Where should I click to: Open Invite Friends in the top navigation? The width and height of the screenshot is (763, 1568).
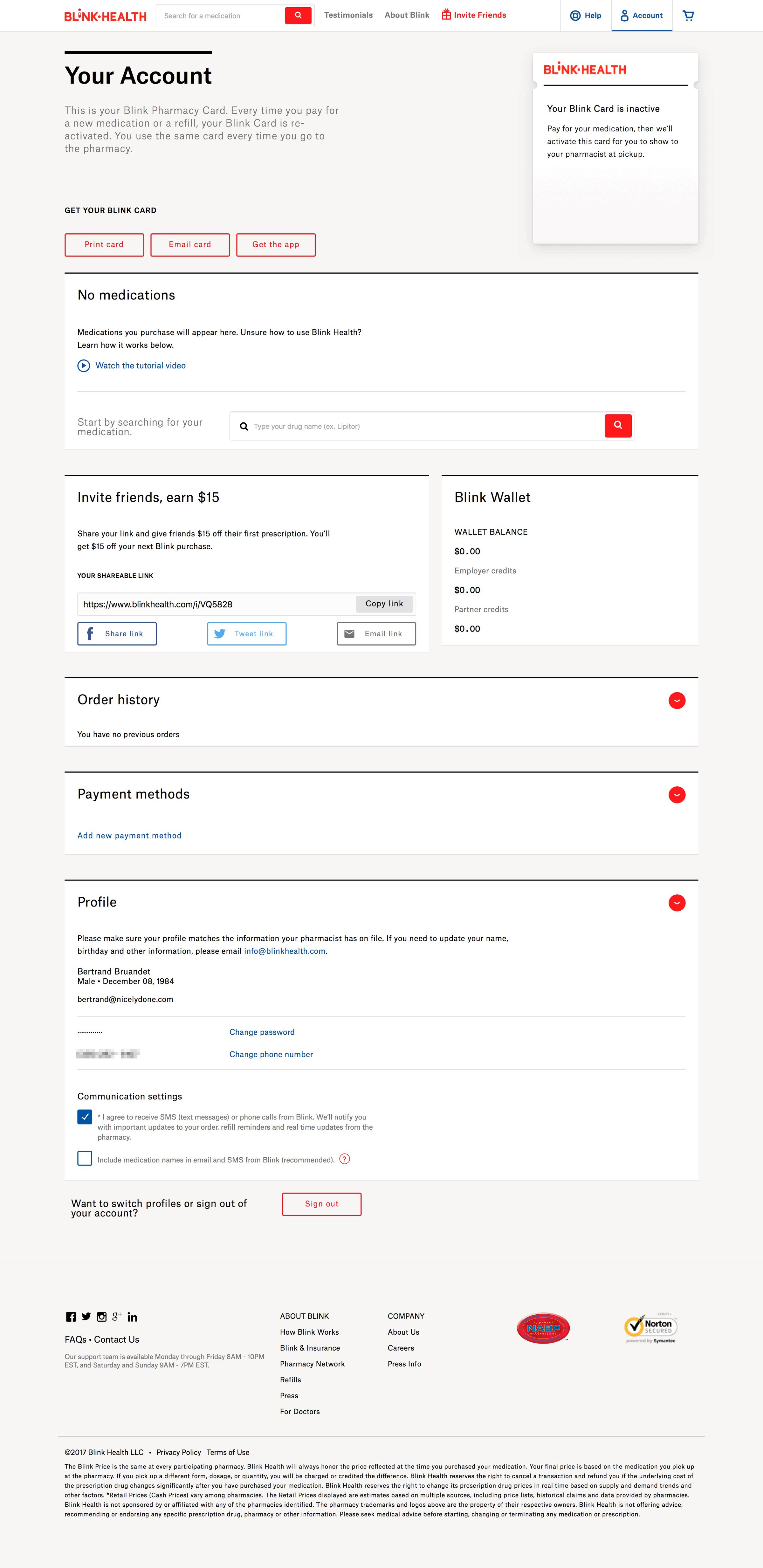tap(474, 15)
